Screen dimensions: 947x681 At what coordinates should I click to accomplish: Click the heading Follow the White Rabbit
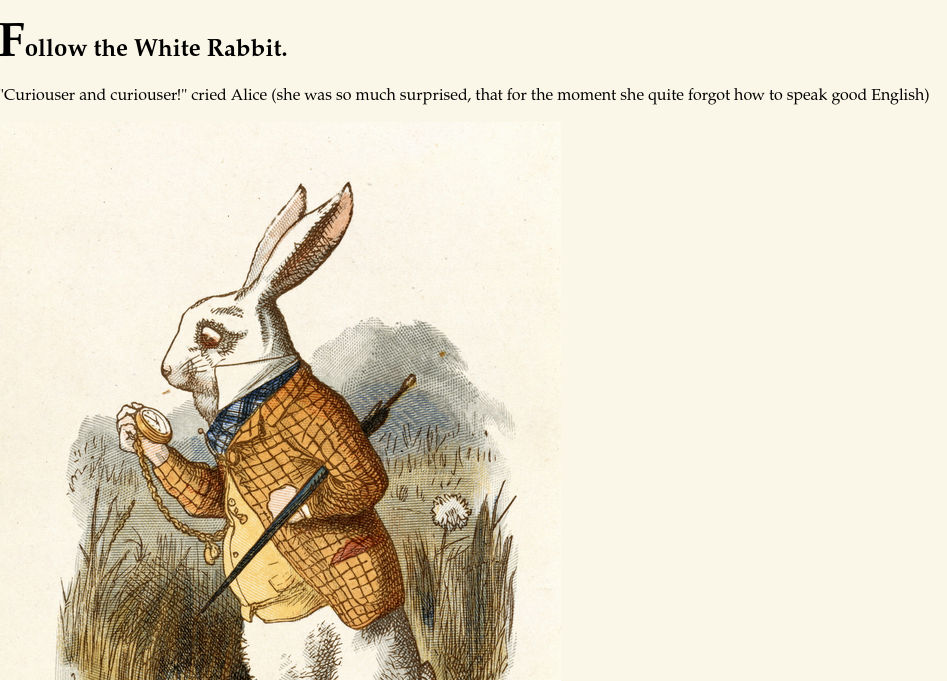143,41
